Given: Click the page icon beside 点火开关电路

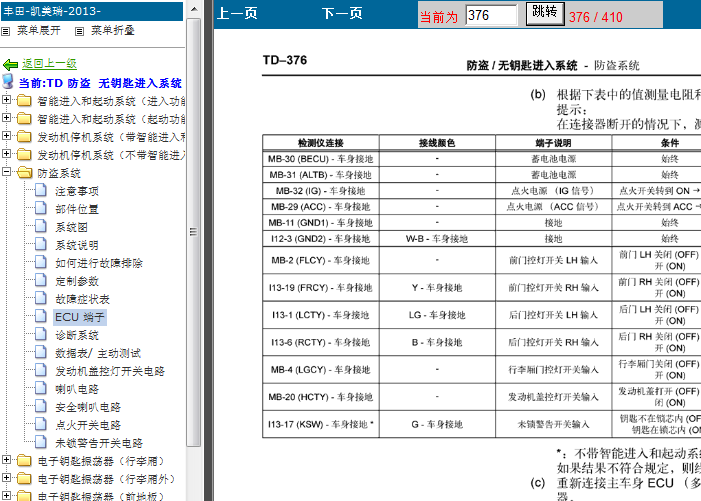Looking at the screenshot, I should tap(41, 425).
